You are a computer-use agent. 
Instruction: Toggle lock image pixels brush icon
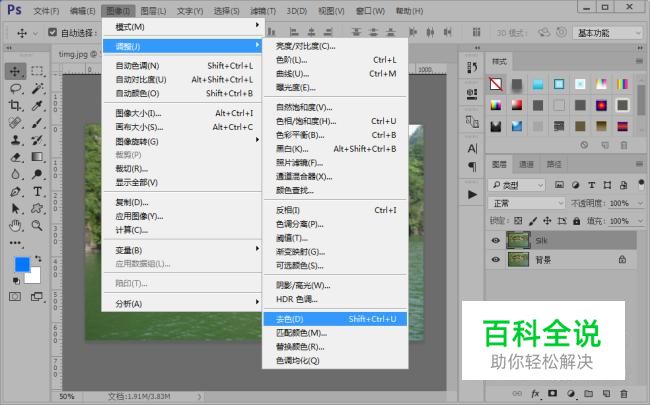pyautogui.click(x=533, y=221)
